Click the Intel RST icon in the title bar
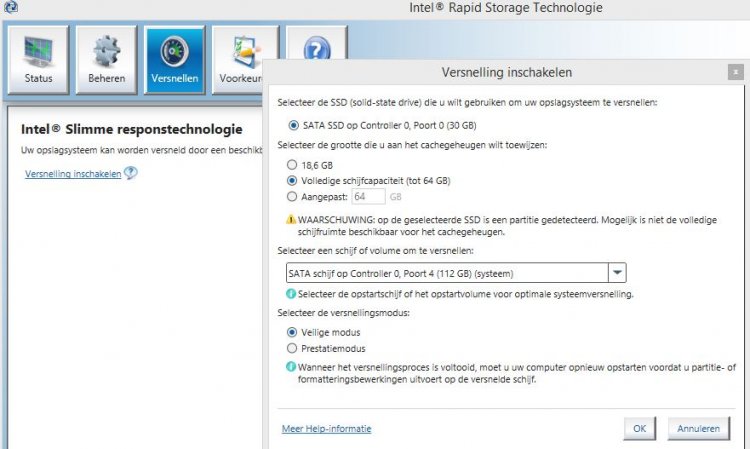The width and height of the screenshot is (750, 449). (x=10, y=7)
